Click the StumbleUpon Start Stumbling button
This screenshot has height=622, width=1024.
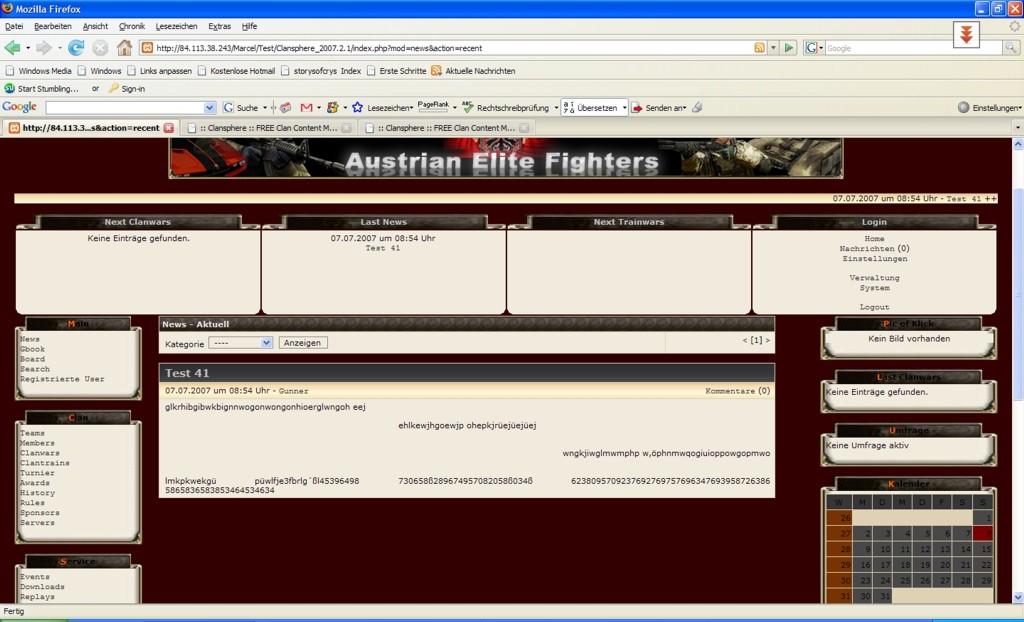tap(41, 88)
